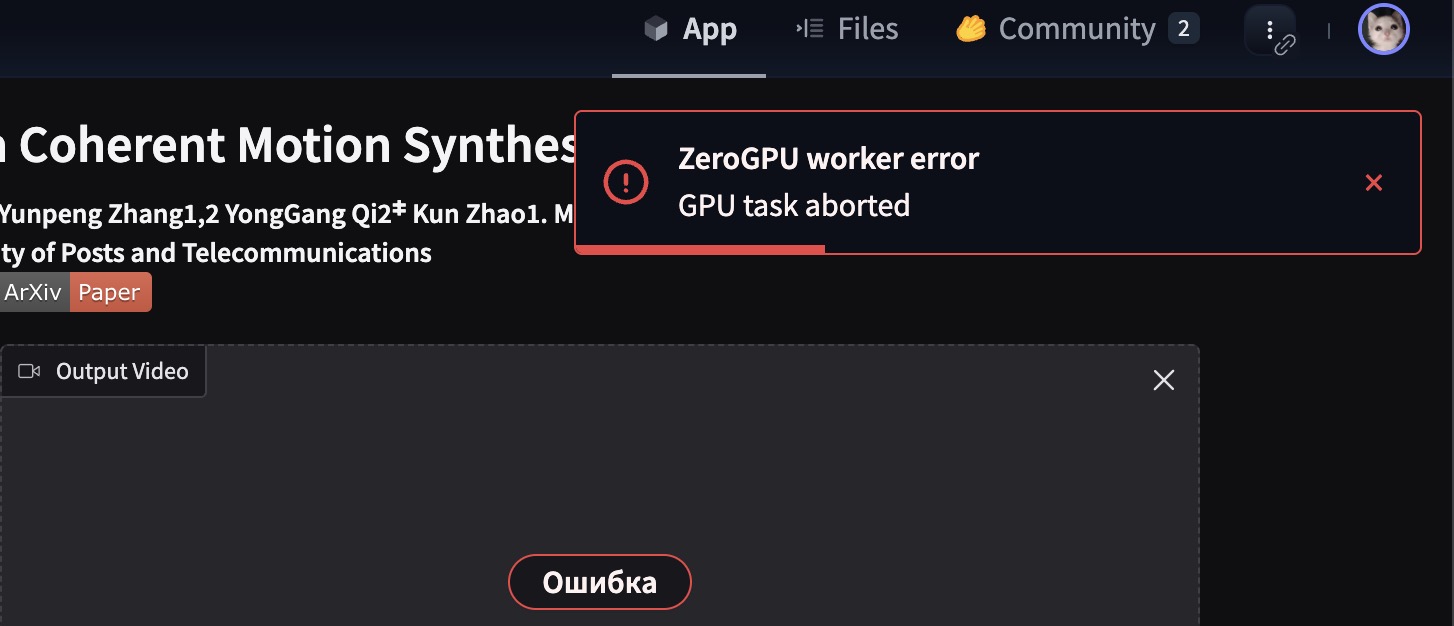Click the Community count badge showing 2
Viewport: 1454px width, 626px height.
[1184, 29]
